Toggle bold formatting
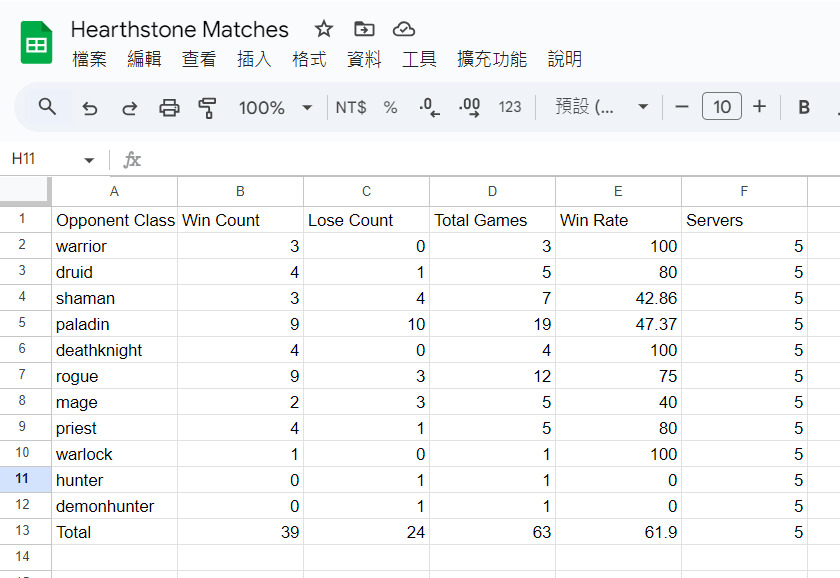 [x=804, y=107]
